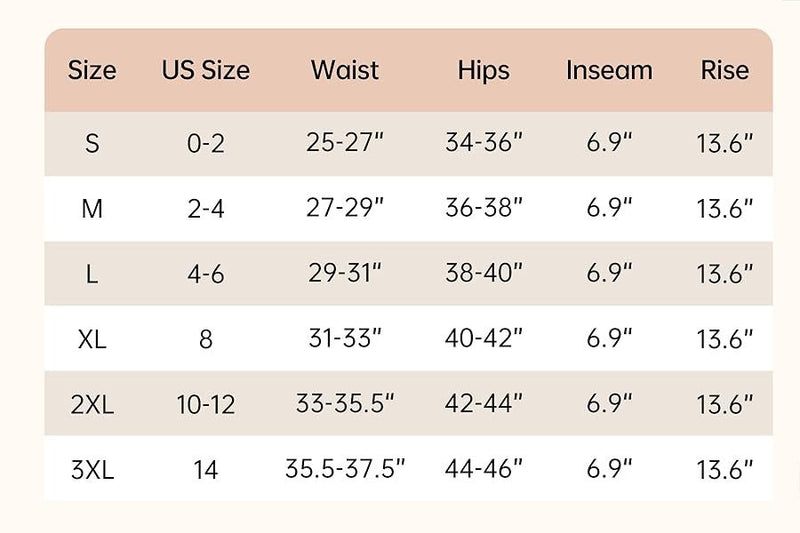The width and height of the screenshot is (800, 533).
Task: Select the 2XL size row label
Action: [92, 404]
